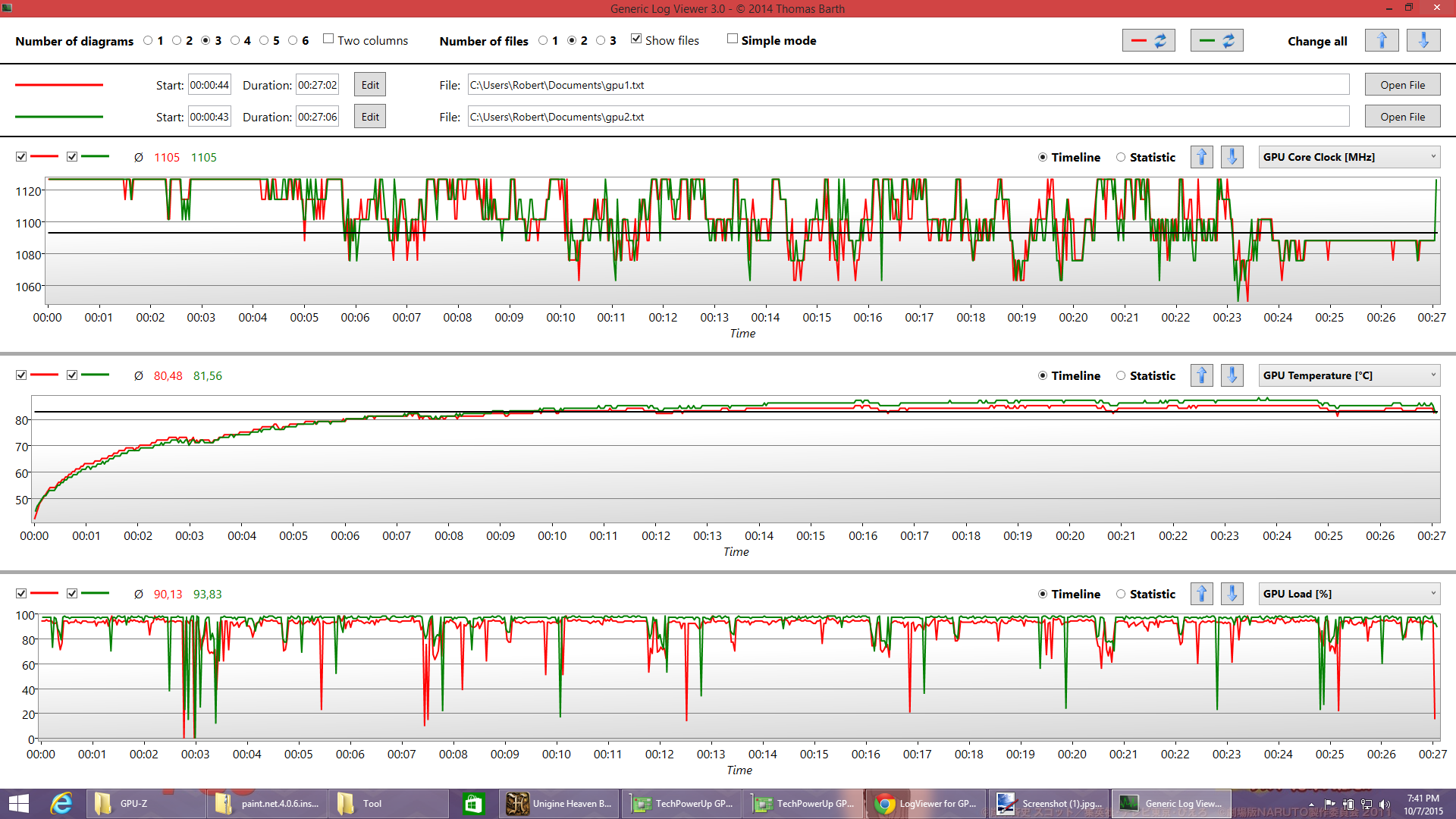Open the GPU Temperature [°C] dropdown
Image resolution: width=1456 pixels, height=819 pixels.
point(1349,375)
